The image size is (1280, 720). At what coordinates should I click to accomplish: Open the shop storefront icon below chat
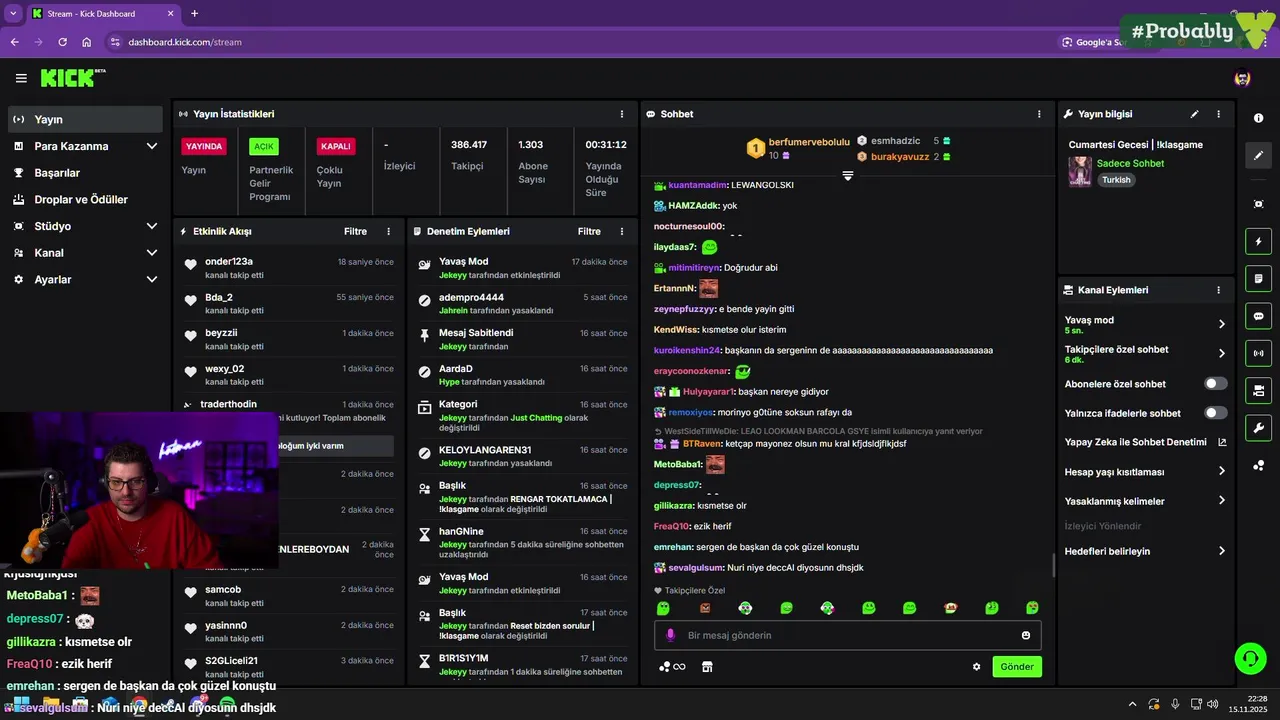click(707, 667)
